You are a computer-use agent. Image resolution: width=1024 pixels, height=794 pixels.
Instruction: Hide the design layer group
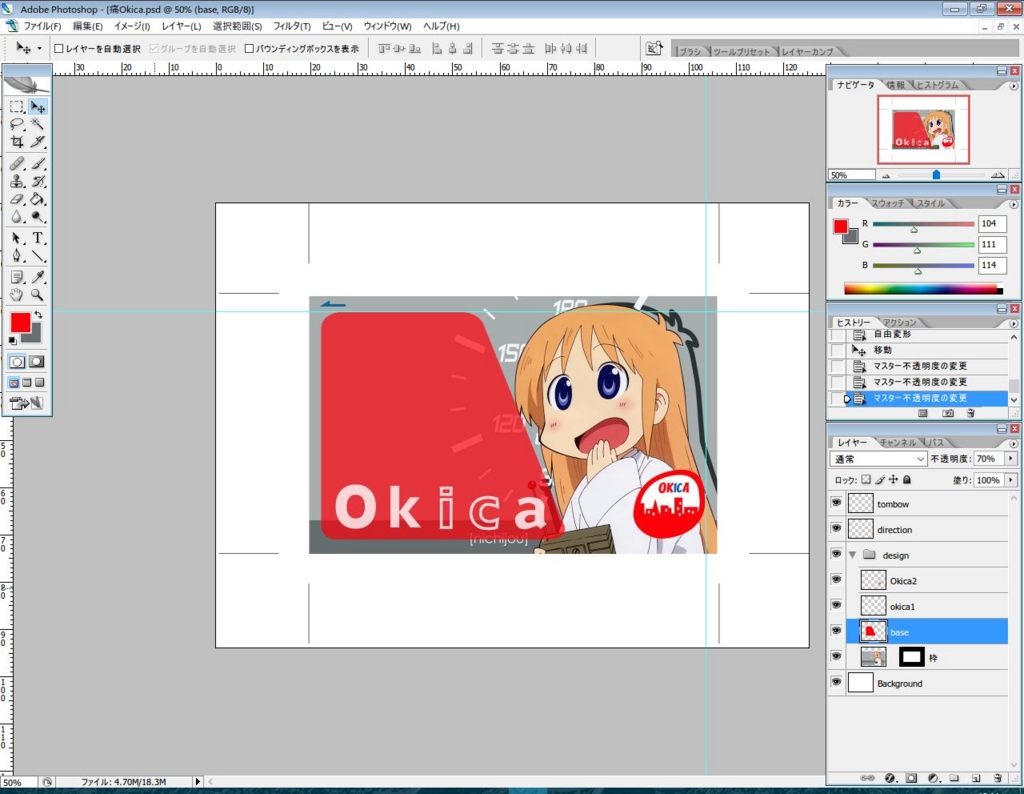pos(836,554)
